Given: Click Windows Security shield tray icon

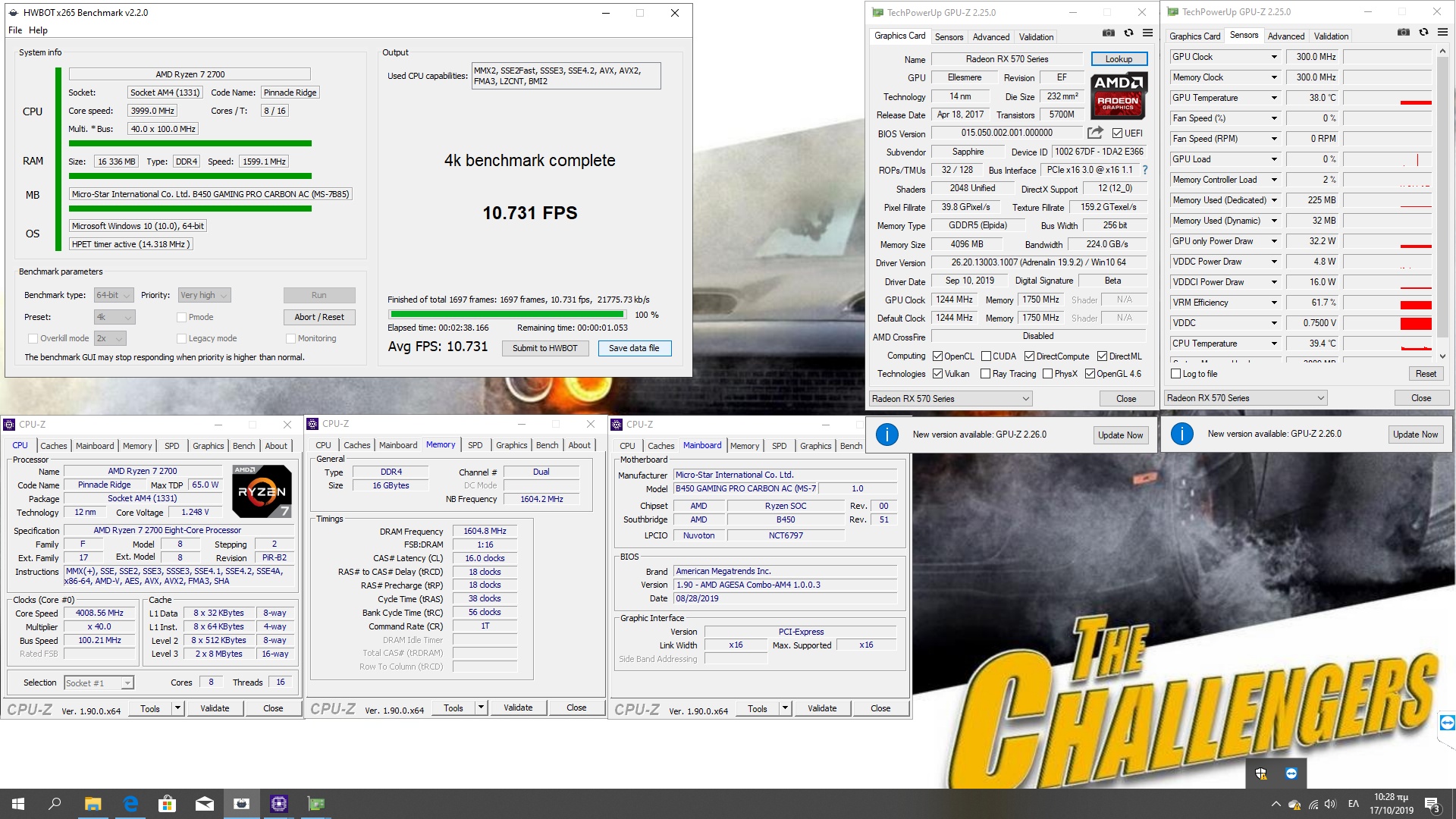Looking at the screenshot, I should click(x=1261, y=773).
